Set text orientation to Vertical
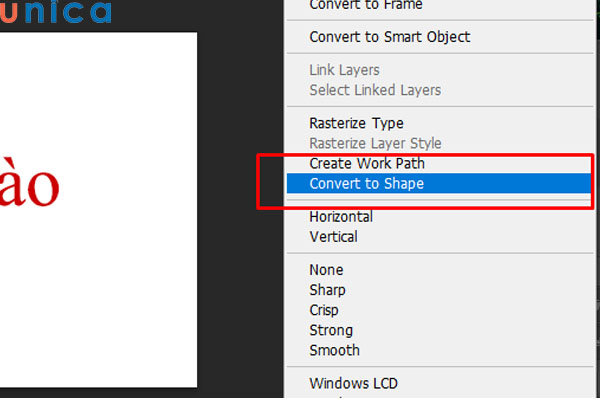Viewport: 600px width, 400px height. (333, 237)
